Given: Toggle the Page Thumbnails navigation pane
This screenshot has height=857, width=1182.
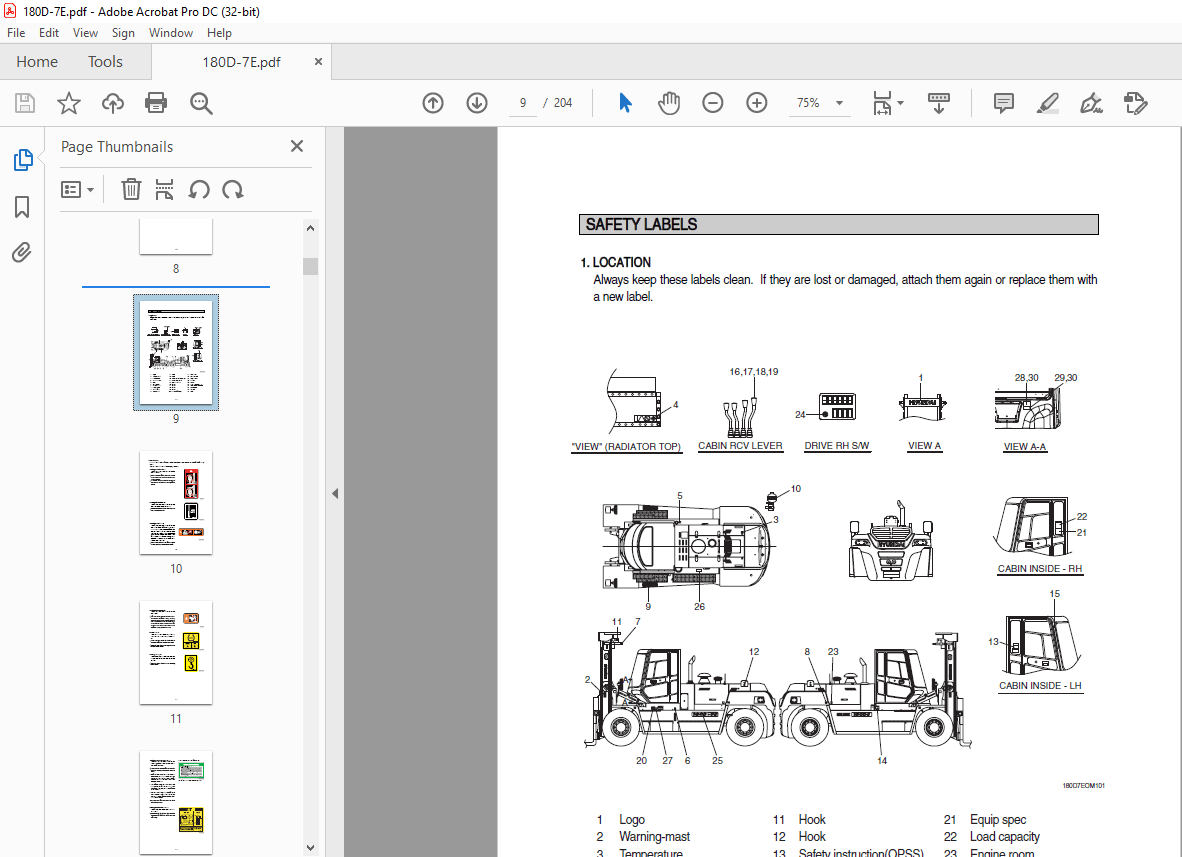Looking at the screenshot, I should [21, 159].
